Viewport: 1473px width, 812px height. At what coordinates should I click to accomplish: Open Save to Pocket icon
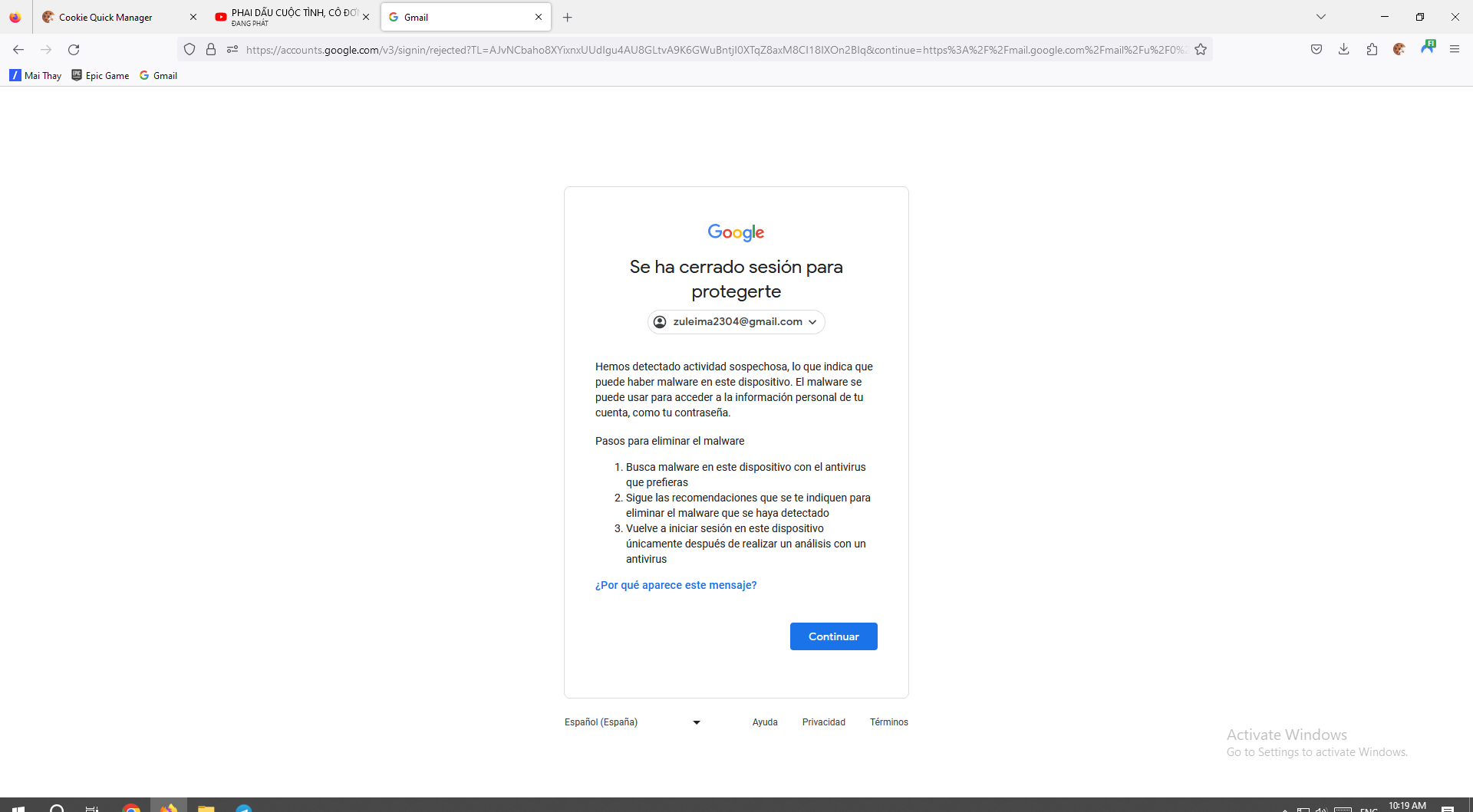(x=1316, y=50)
